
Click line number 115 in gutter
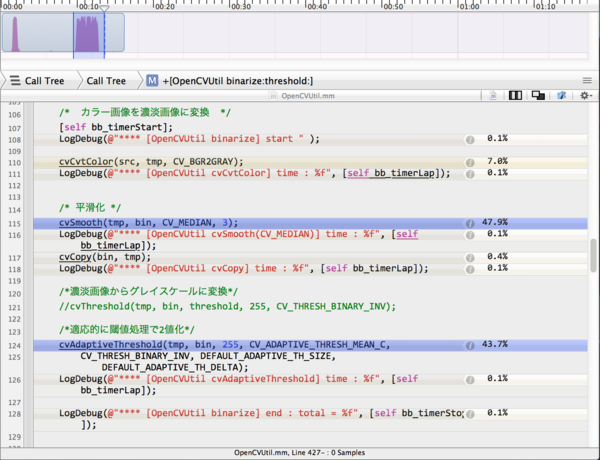[15, 224]
